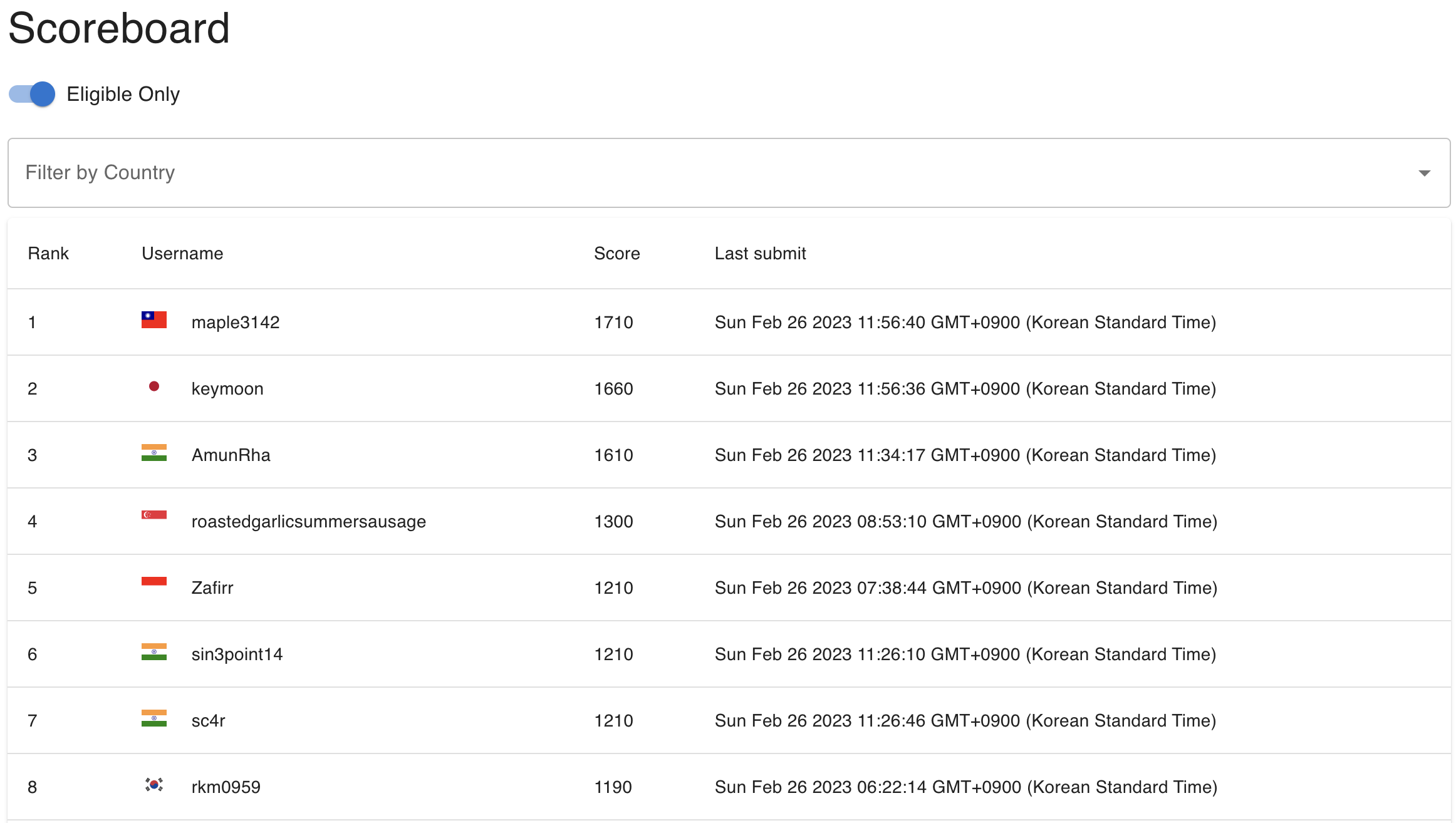The image size is (1456, 823).
Task: Open the Filter by Country dropdown arrow
Action: point(1424,173)
